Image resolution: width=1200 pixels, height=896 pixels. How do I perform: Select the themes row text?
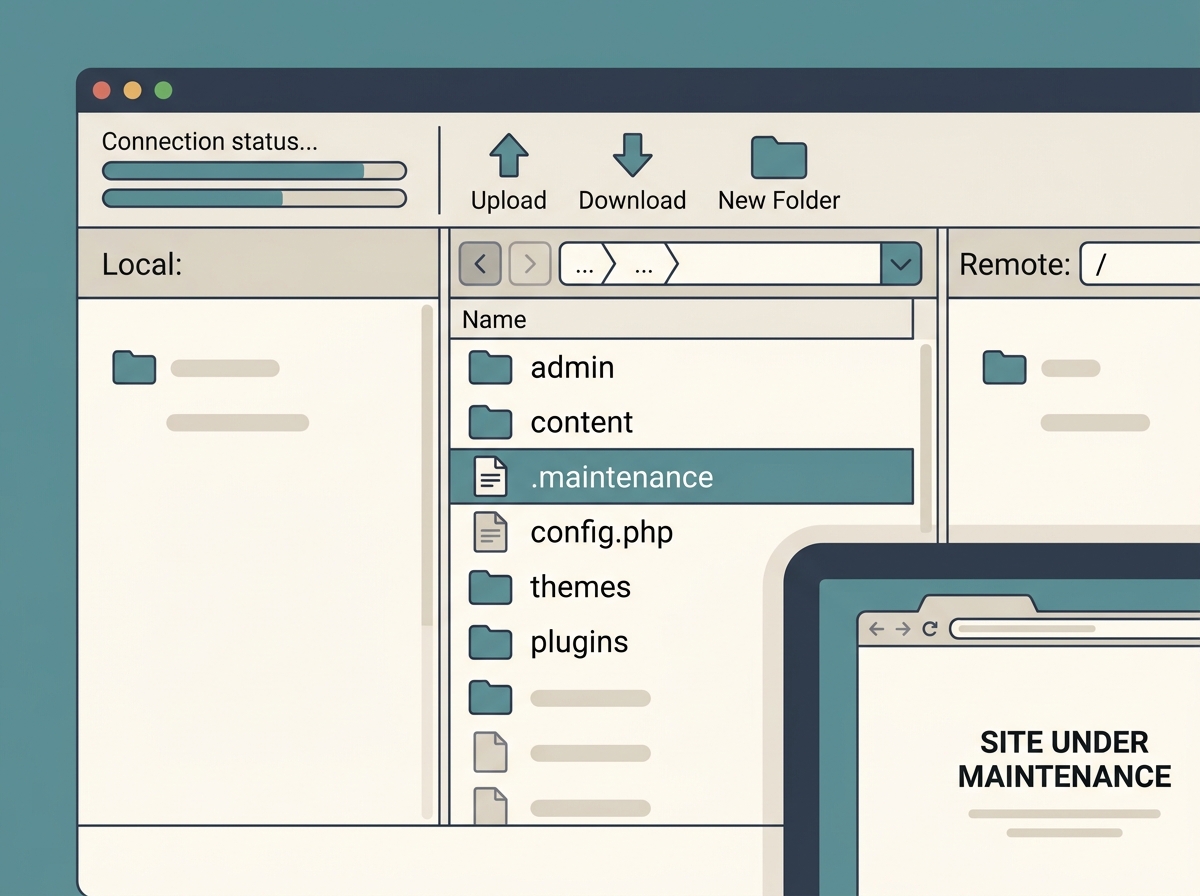click(581, 587)
